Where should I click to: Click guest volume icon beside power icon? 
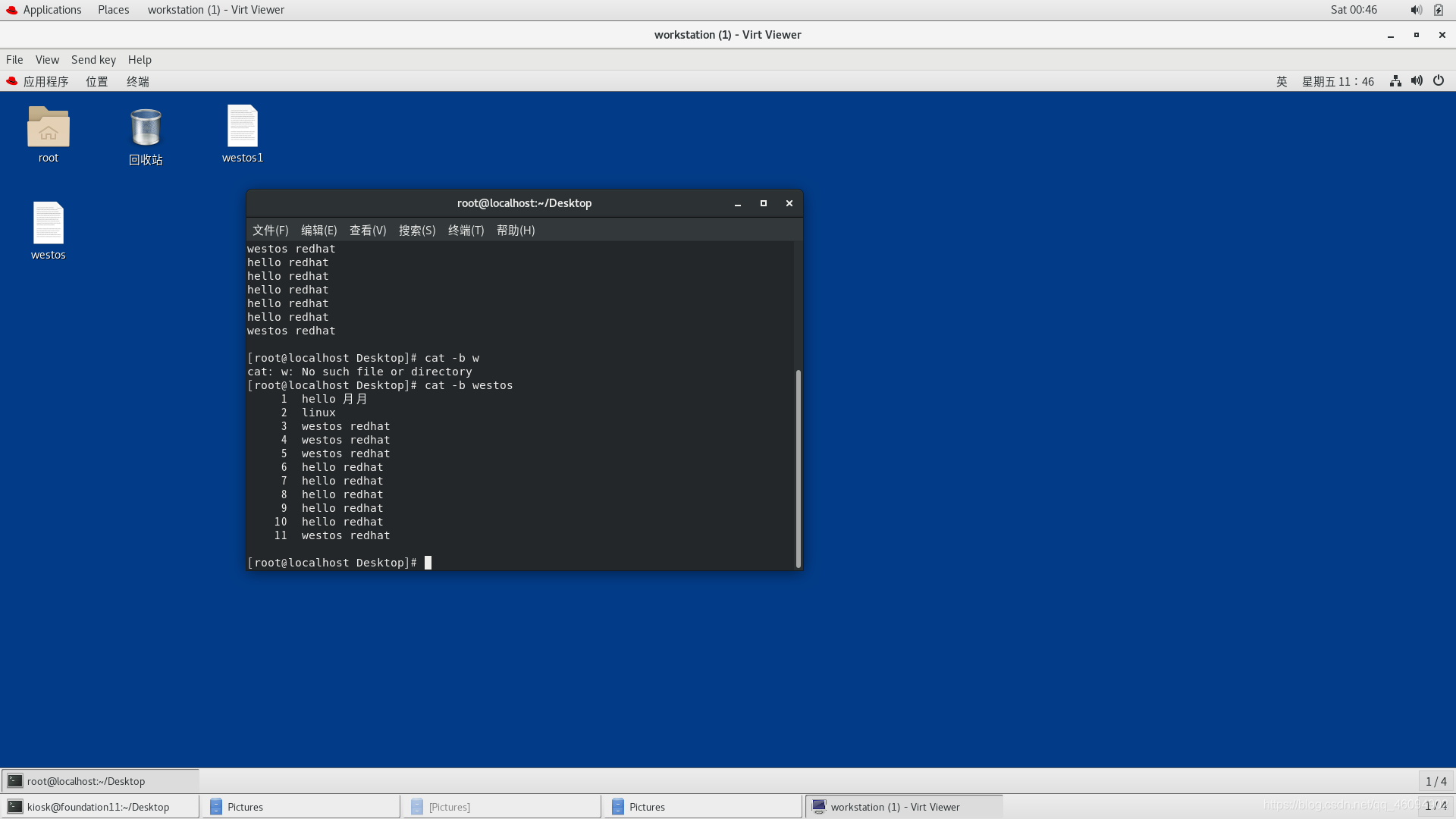pos(1417,81)
